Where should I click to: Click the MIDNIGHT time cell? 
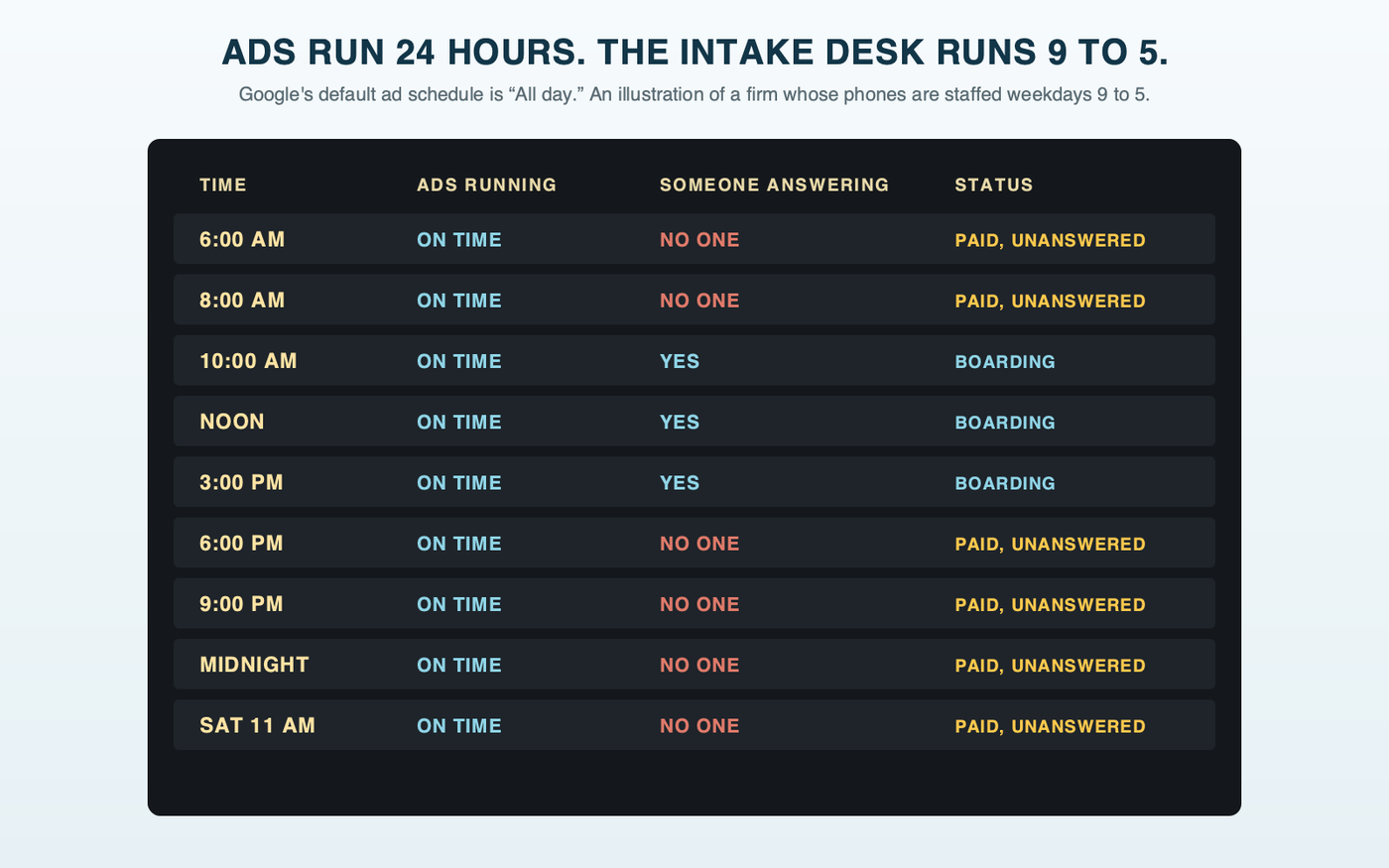[255, 665]
